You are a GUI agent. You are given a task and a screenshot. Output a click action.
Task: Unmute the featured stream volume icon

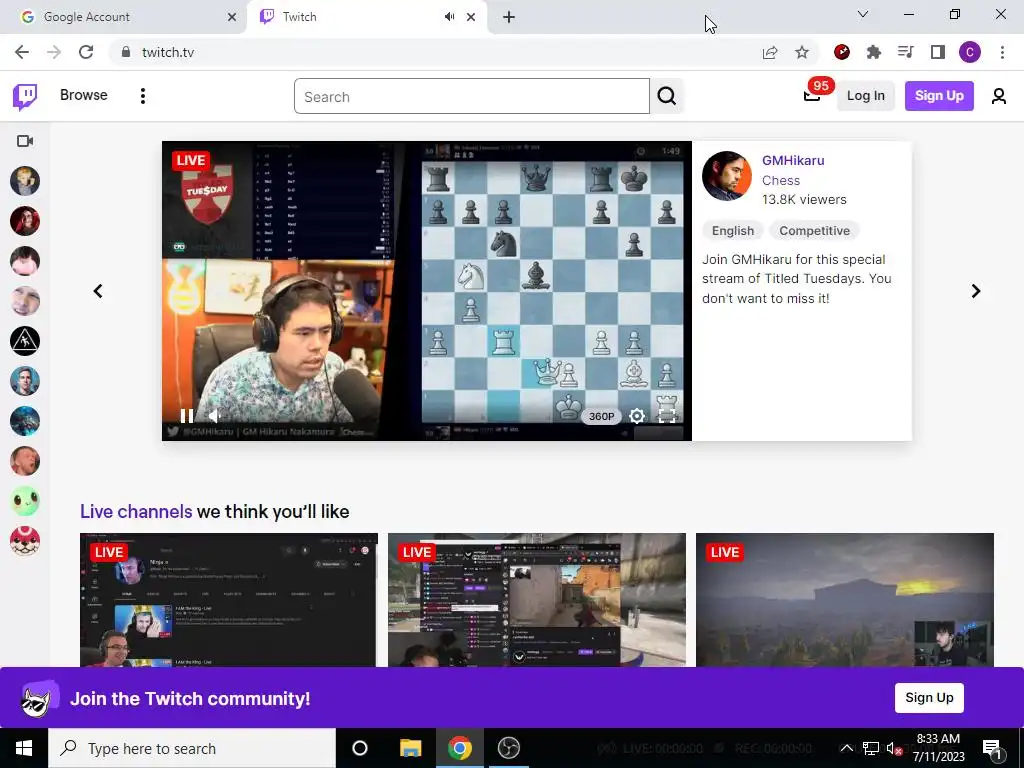click(215, 416)
